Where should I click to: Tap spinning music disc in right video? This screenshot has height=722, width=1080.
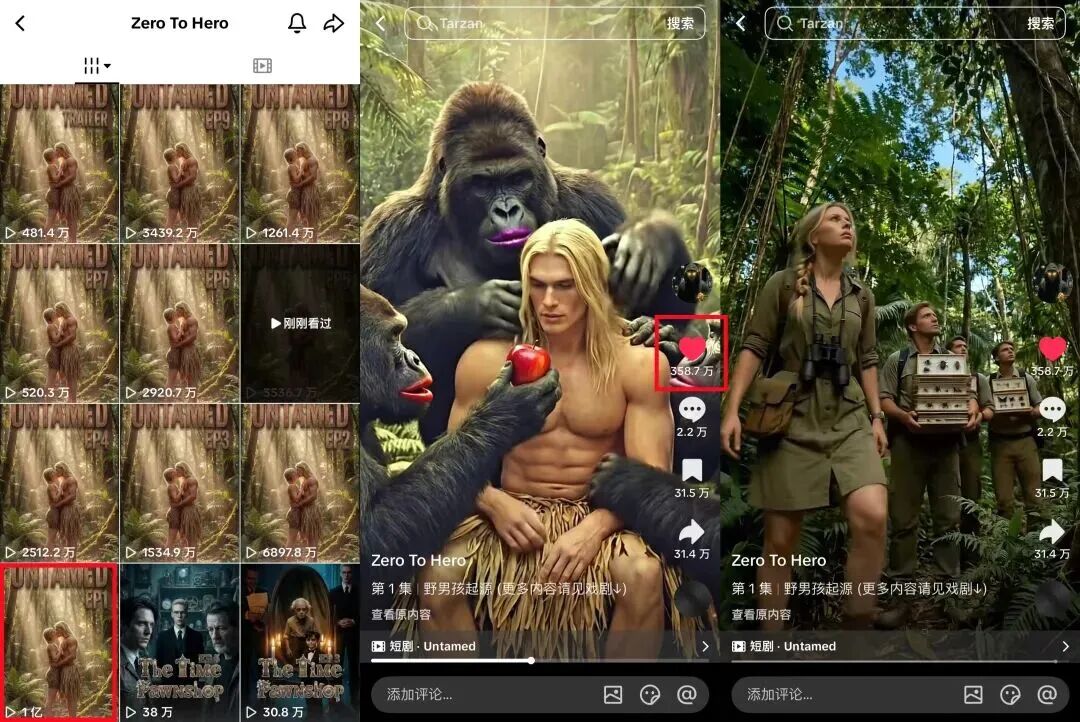tap(1054, 598)
